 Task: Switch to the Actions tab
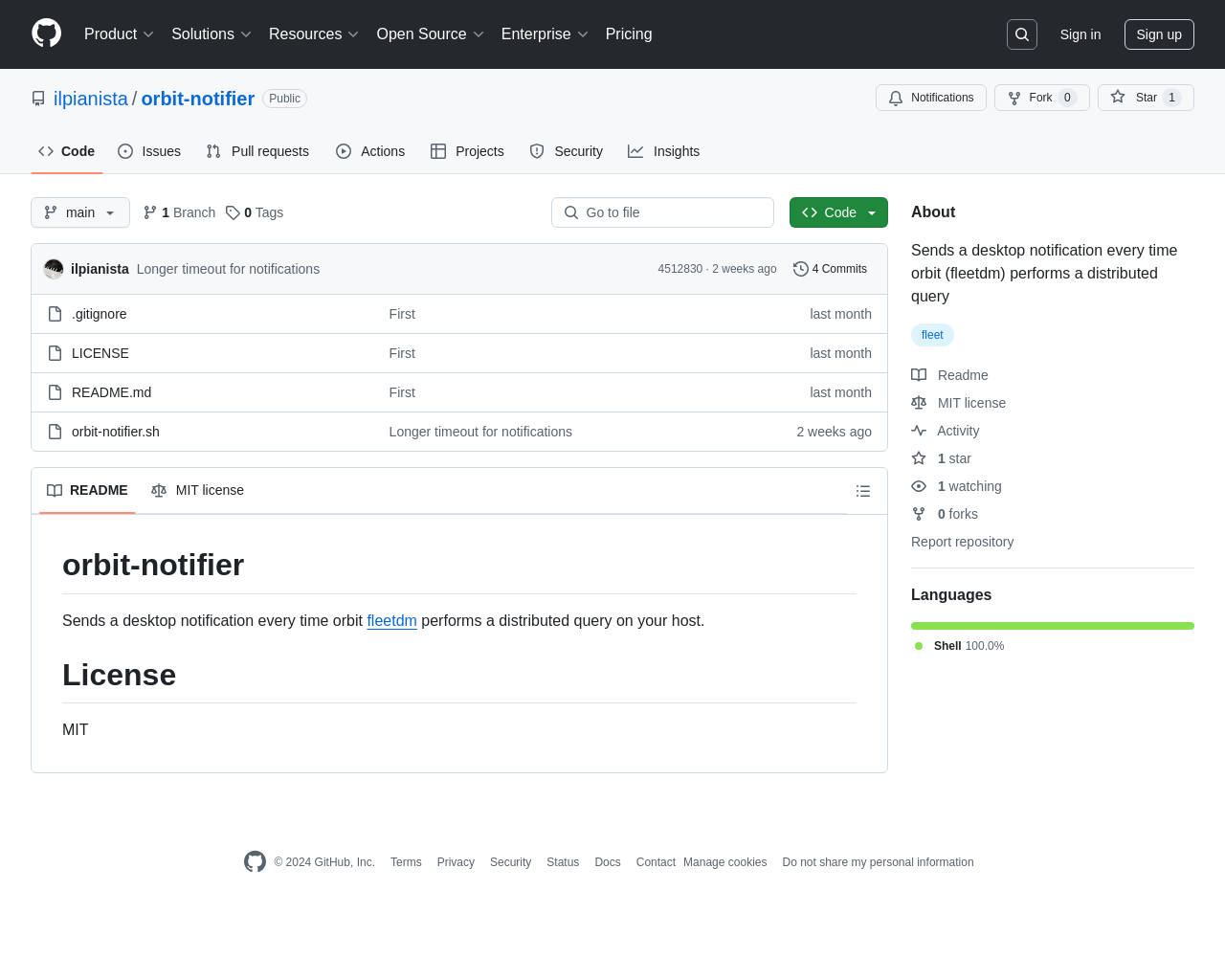pyautogui.click(x=370, y=151)
